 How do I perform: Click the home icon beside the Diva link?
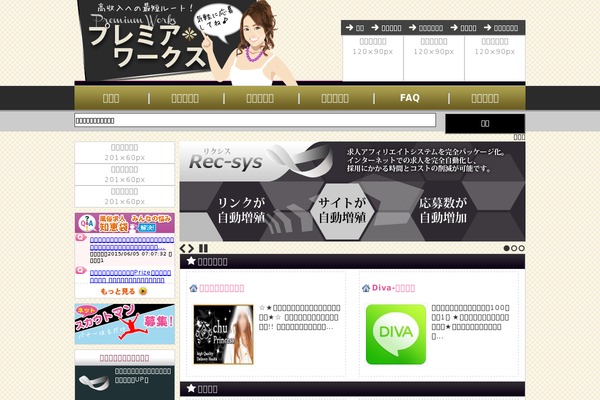[366, 288]
